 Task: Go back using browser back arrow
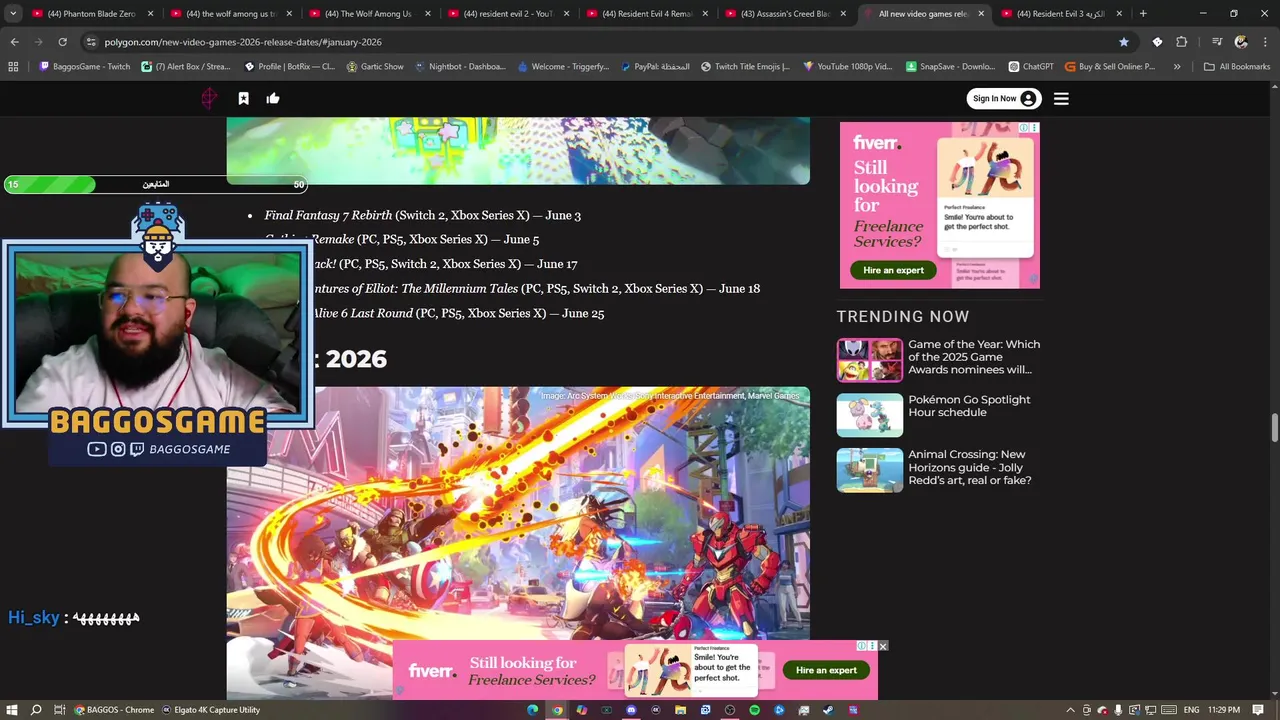point(14,42)
